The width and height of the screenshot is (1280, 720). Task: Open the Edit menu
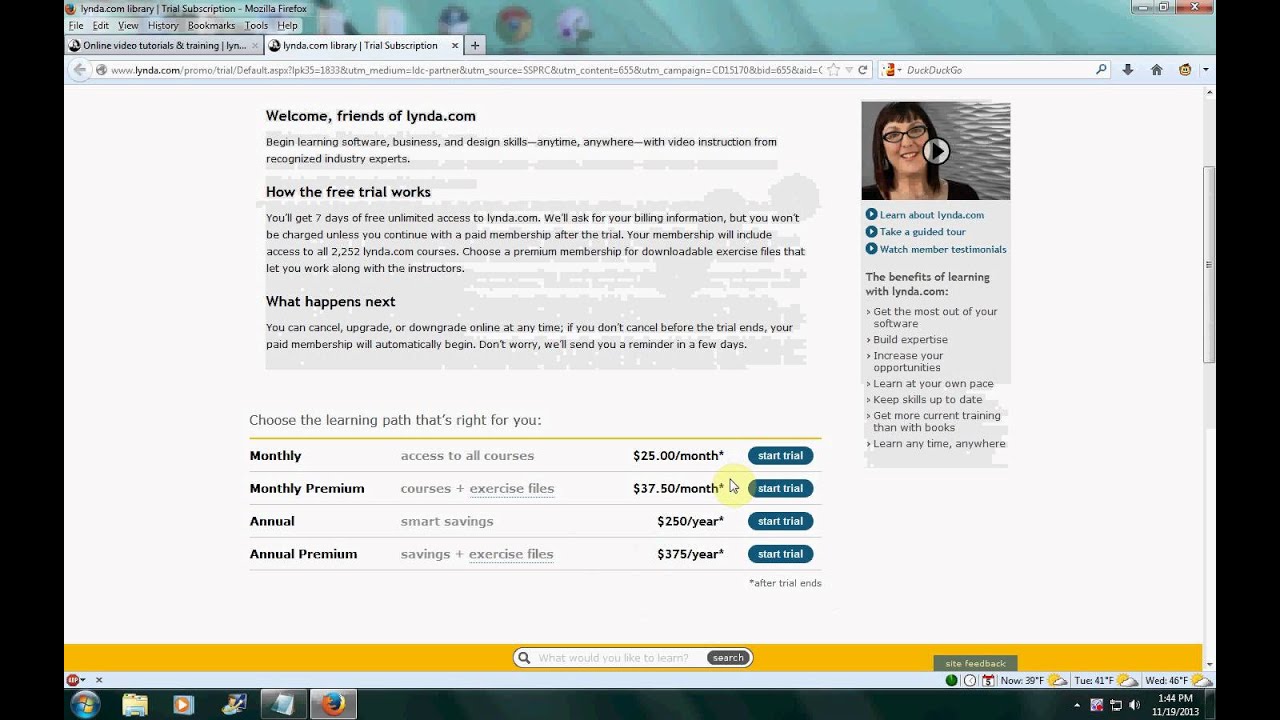click(101, 25)
